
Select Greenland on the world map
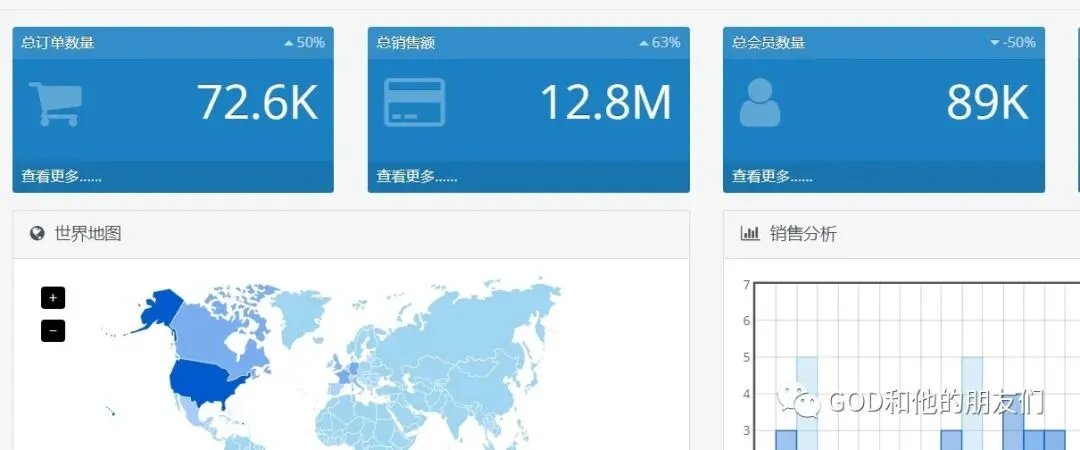[x=300, y=316]
